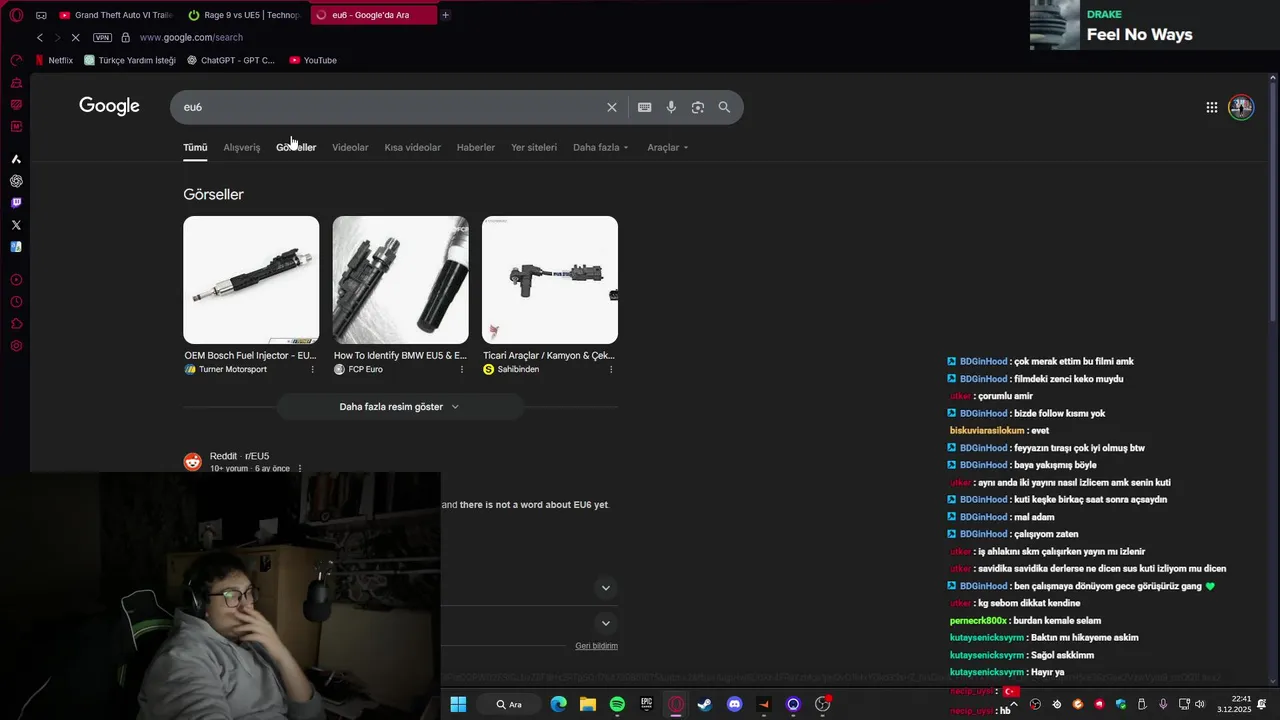Select the Videolar search filter
This screenshot has width=1280, height=720.
(x=350, y=147)
